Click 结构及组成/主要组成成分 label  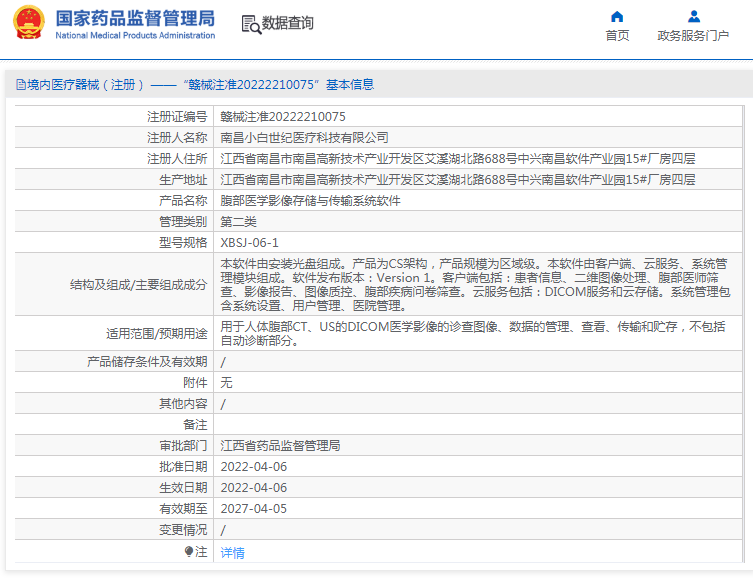(138, 285)
